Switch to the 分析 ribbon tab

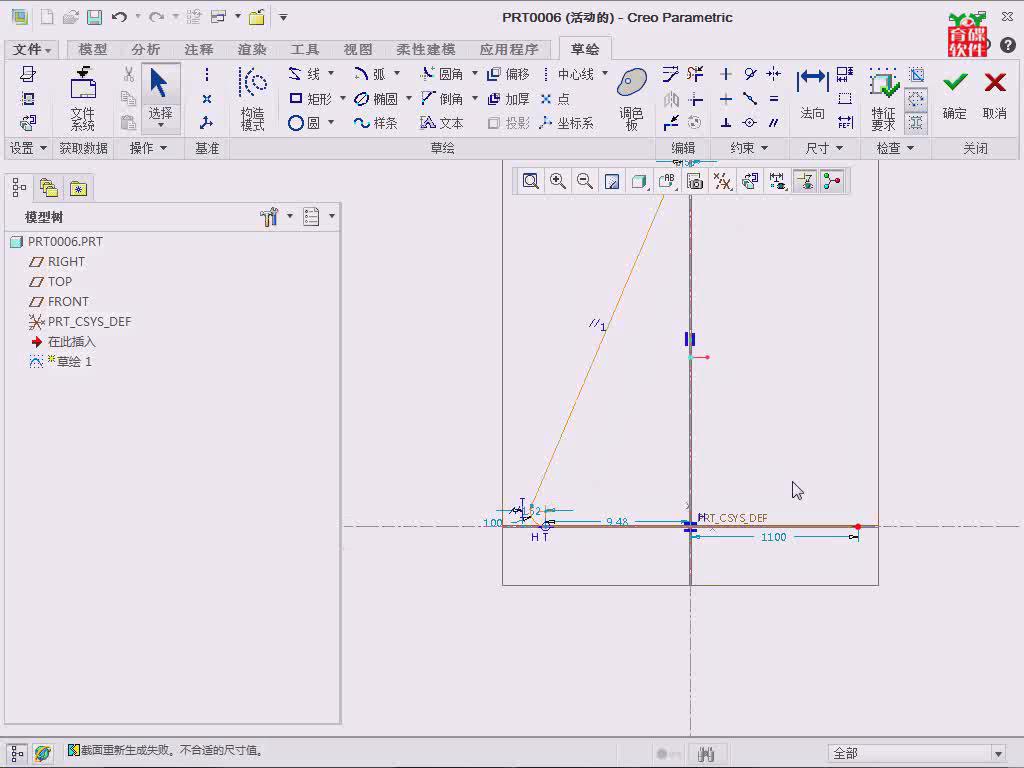coord(146,50)
